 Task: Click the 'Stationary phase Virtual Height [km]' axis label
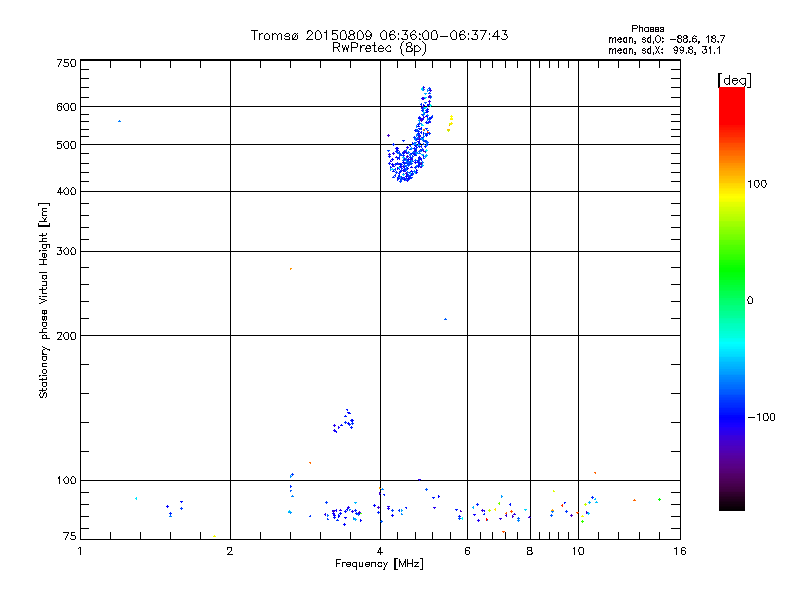pyautogui.click(x=44, y=300)
